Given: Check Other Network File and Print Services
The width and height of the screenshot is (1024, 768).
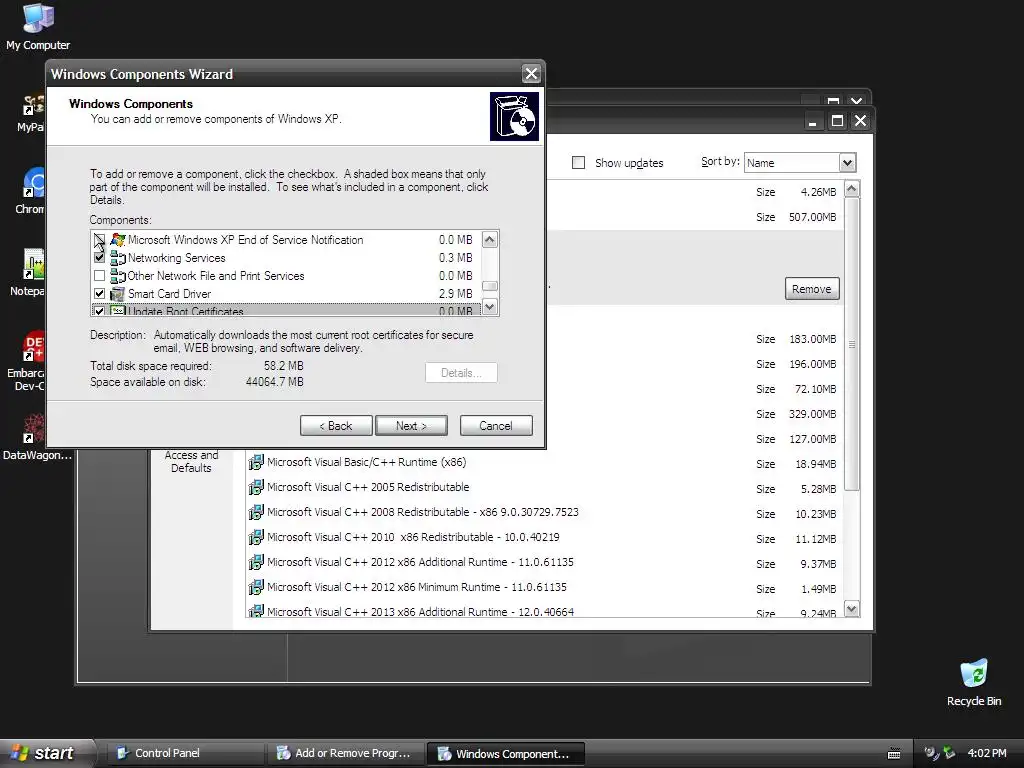Looking at the screenshot, I should [99, 276].
